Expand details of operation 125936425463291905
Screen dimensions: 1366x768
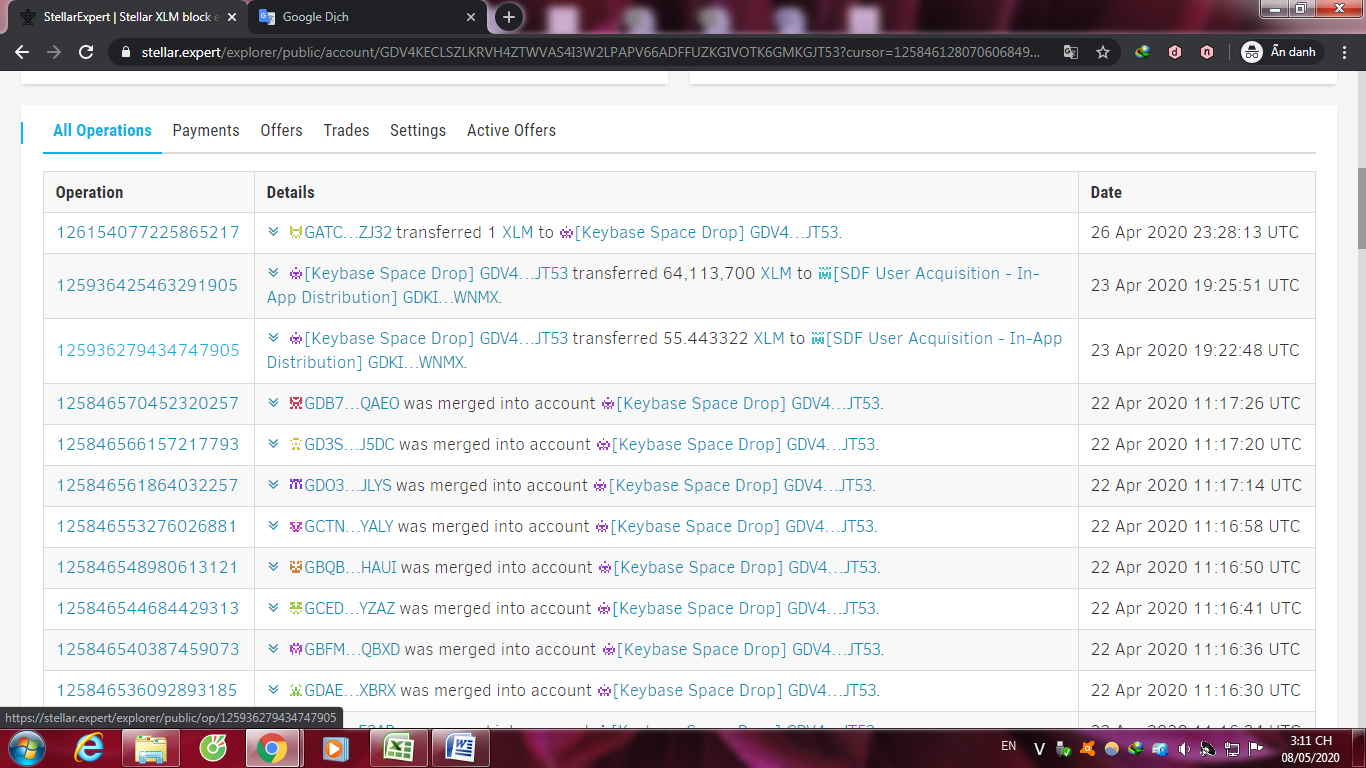coord(273,272)
